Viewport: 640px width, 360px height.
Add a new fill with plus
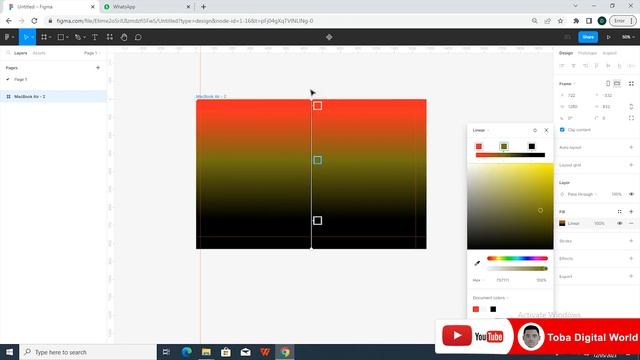click(x=631, y=211)
